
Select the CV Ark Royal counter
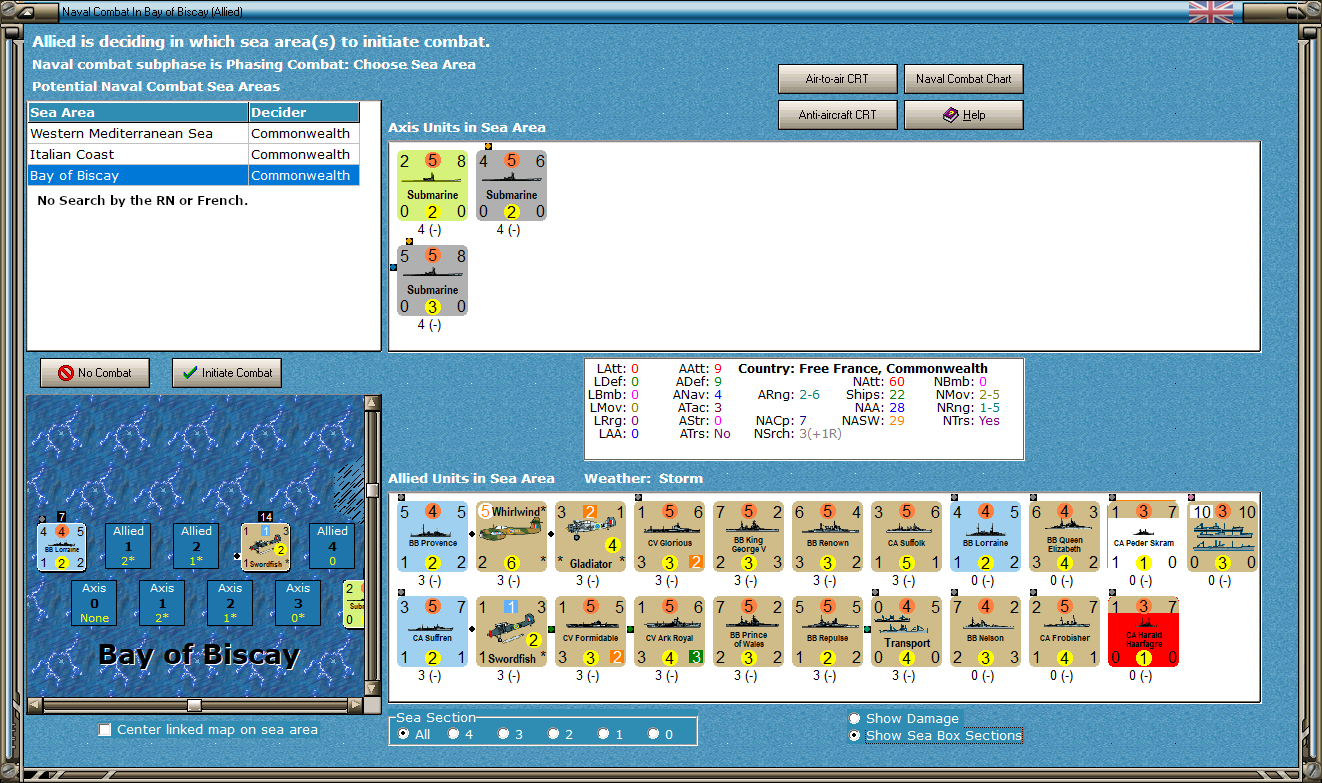point(670,632)
